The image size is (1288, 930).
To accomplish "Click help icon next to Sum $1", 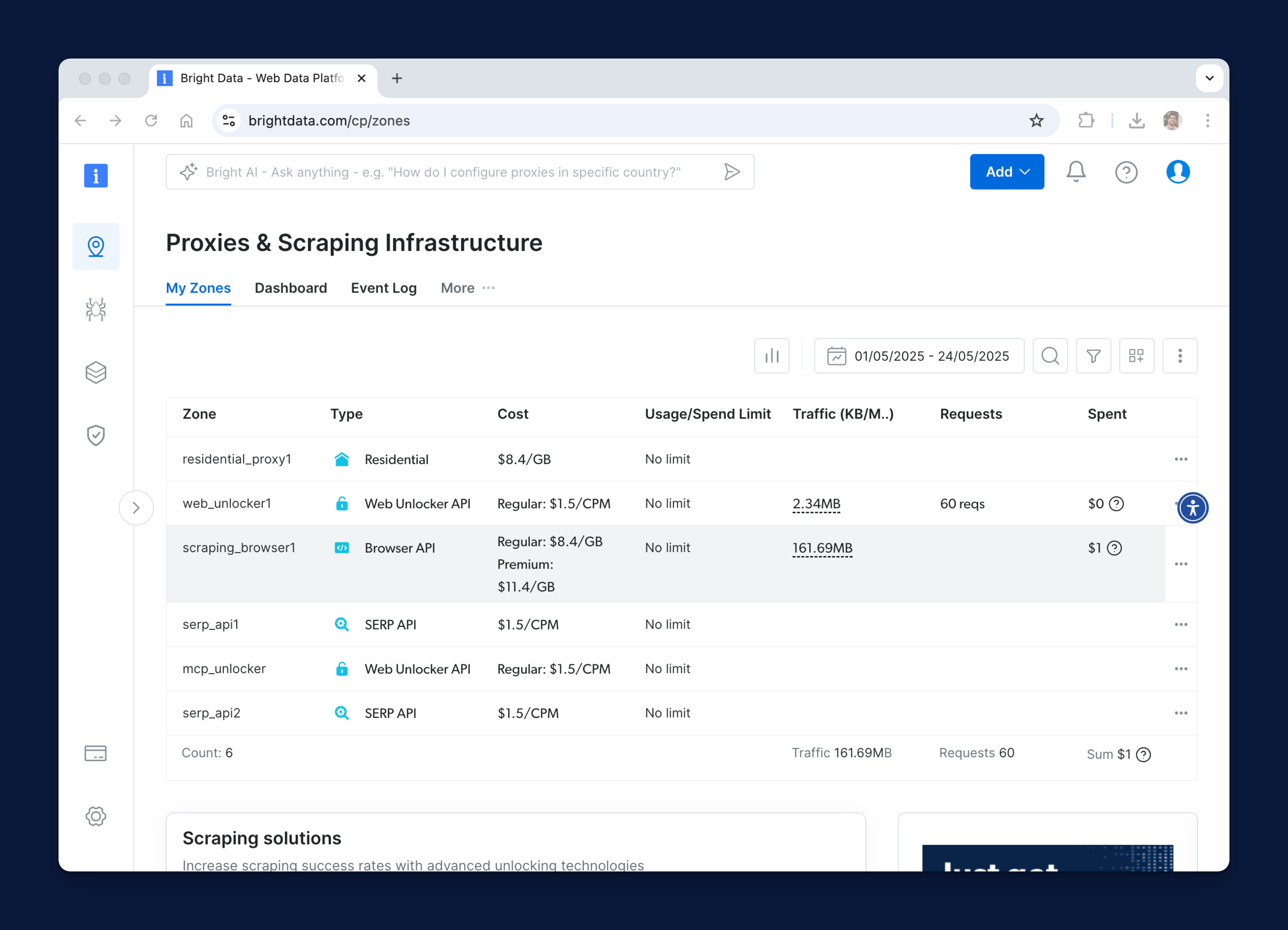I will pyautogui.click(x=1143, y=754).
